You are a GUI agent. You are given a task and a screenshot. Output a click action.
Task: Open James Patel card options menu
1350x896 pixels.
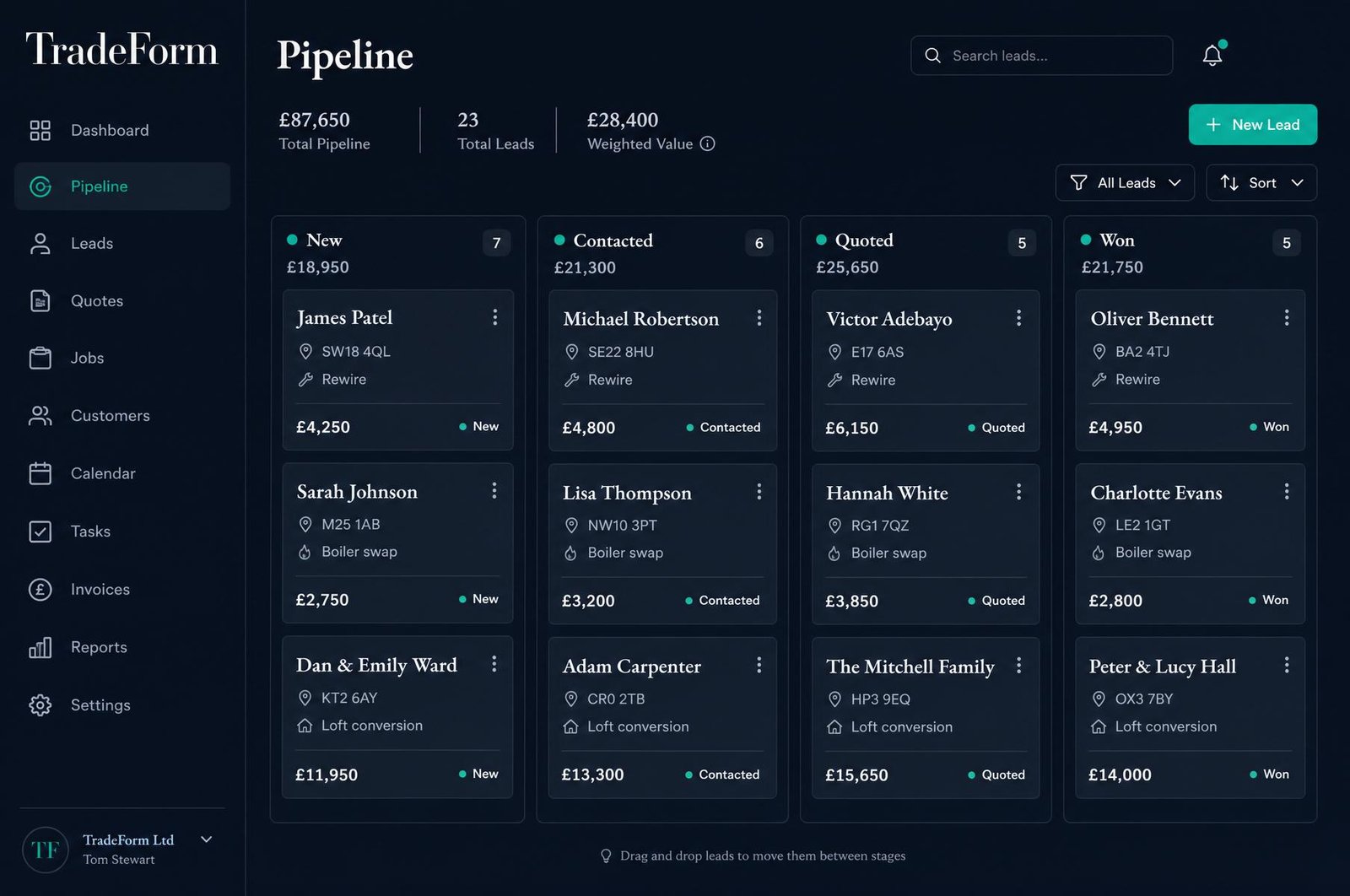point(494,317)
